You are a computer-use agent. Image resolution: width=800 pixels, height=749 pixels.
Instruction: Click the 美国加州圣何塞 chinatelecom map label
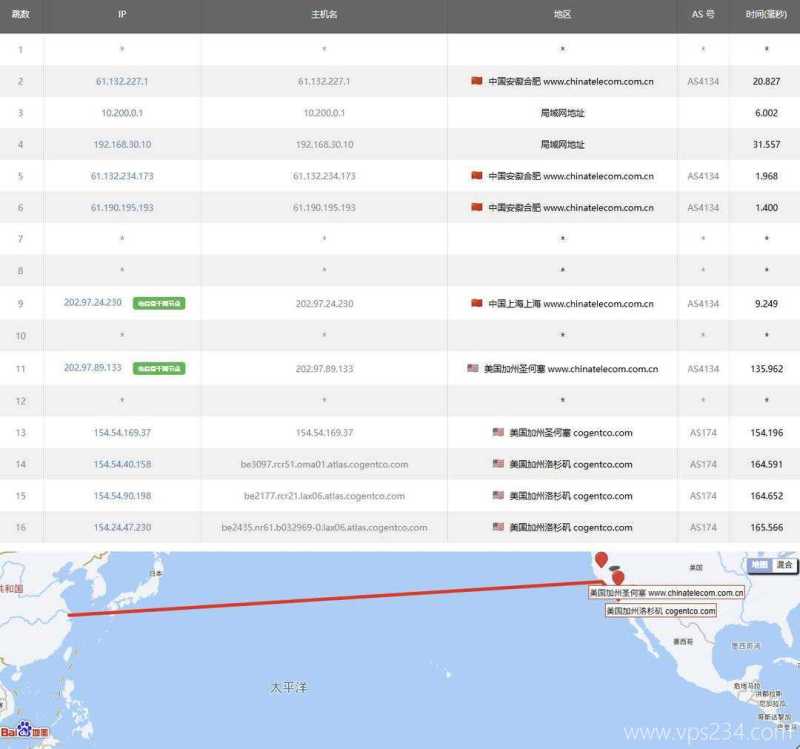(666, 592)
